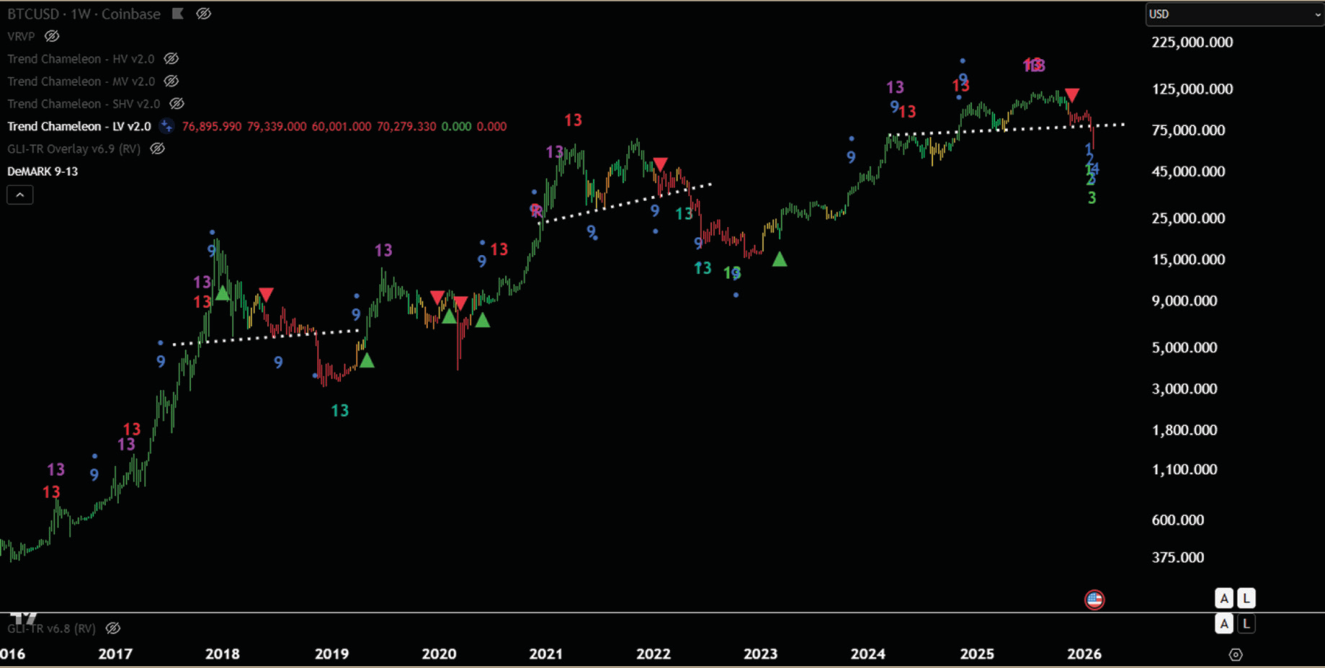Select the GLI-TR Overlay v6.9 (RV) label

[74, 149]
